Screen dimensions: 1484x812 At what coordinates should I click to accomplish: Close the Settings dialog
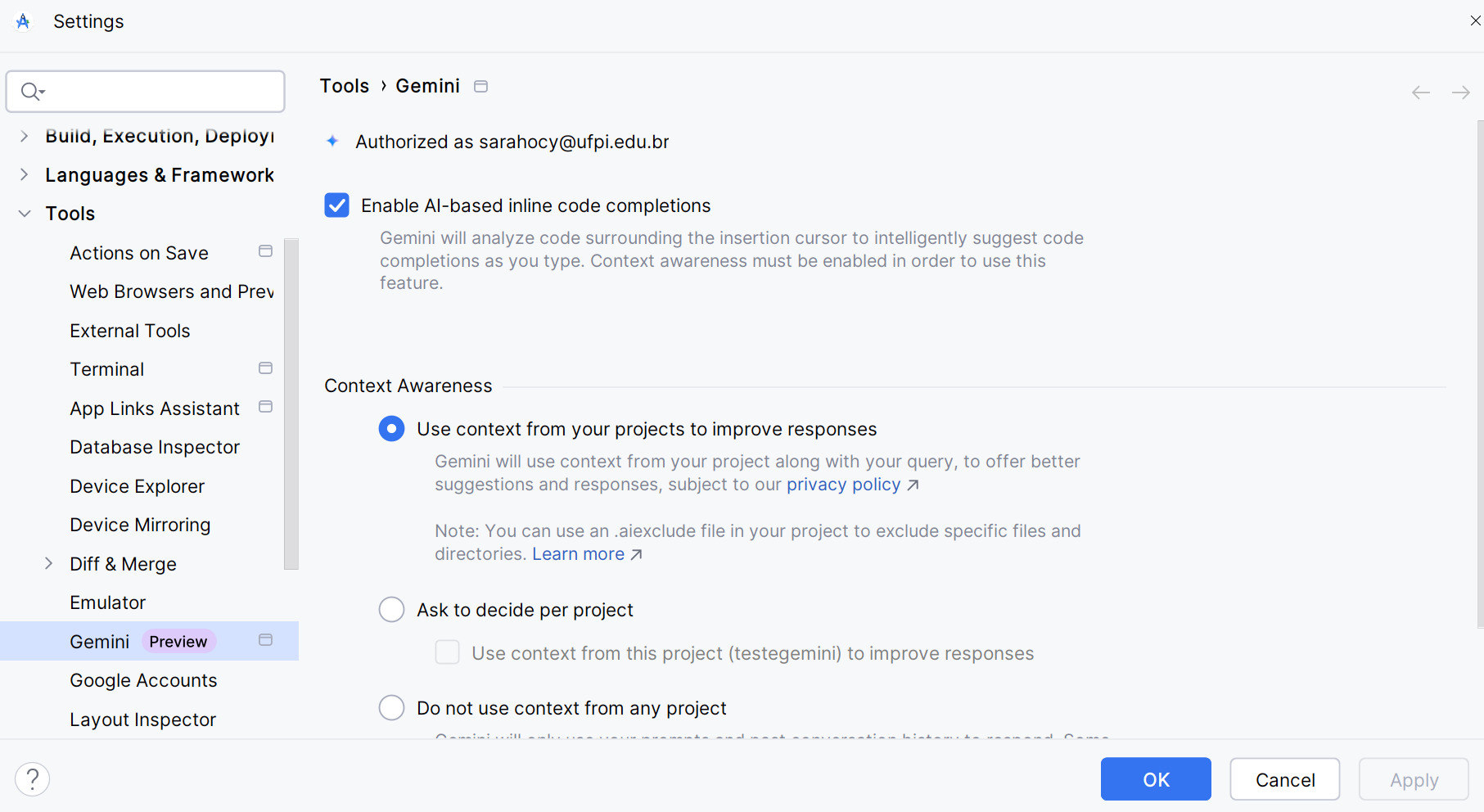1475,20
